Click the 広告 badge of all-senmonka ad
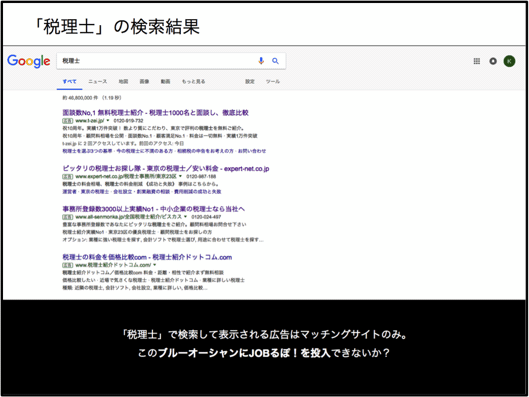 (x=68, y=217)
